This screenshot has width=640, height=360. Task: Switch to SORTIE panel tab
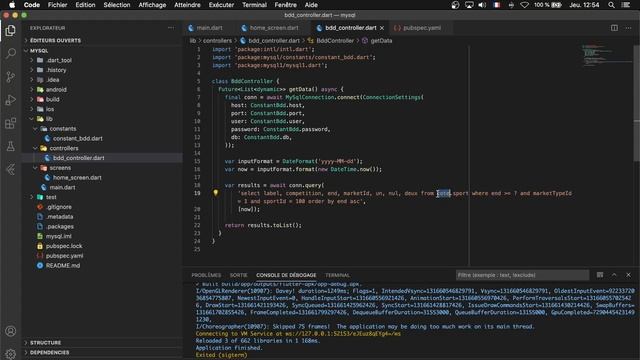(x=238, y=275)
